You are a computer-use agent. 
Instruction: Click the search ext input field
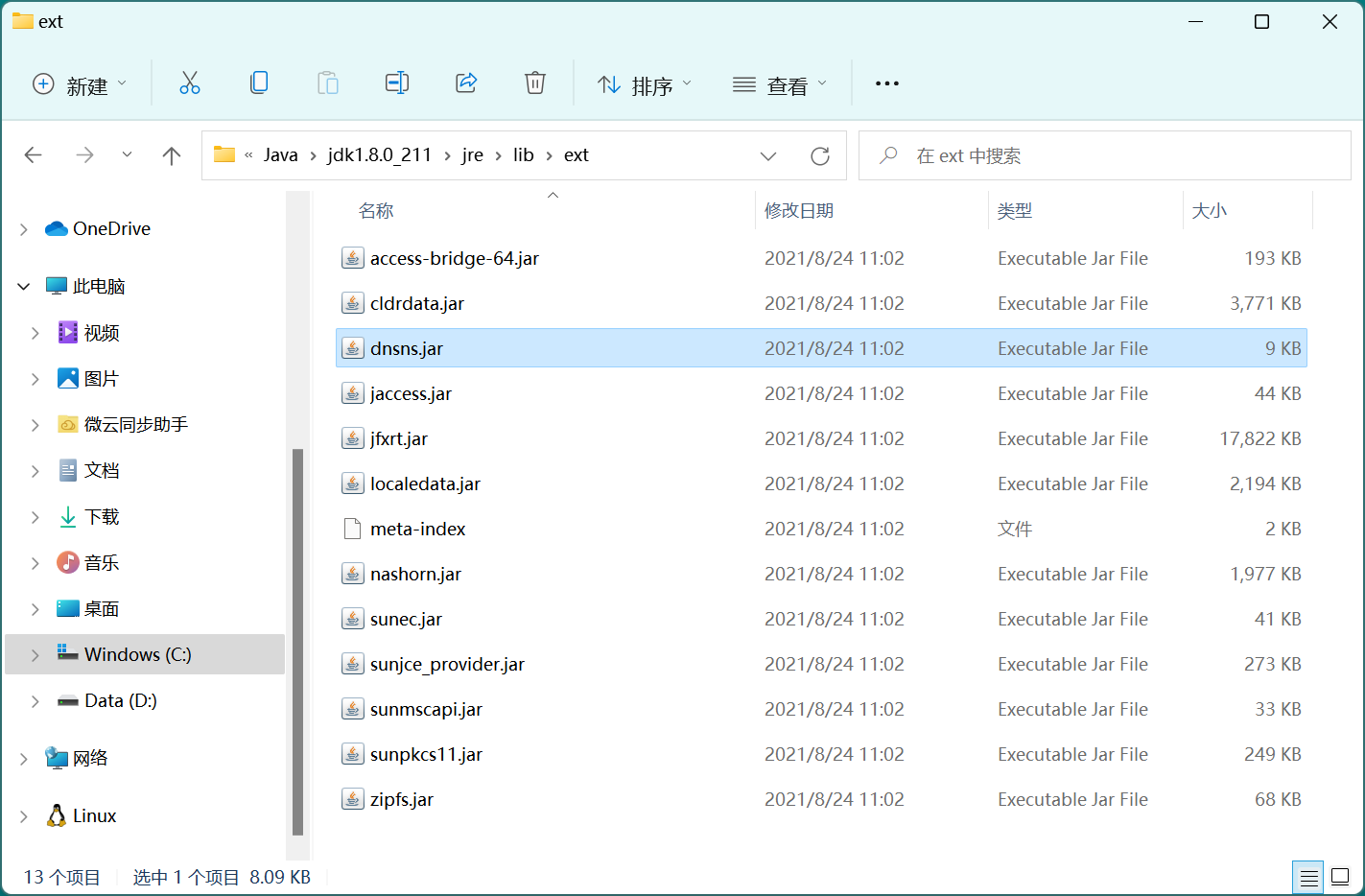(x=1105, y=155)
